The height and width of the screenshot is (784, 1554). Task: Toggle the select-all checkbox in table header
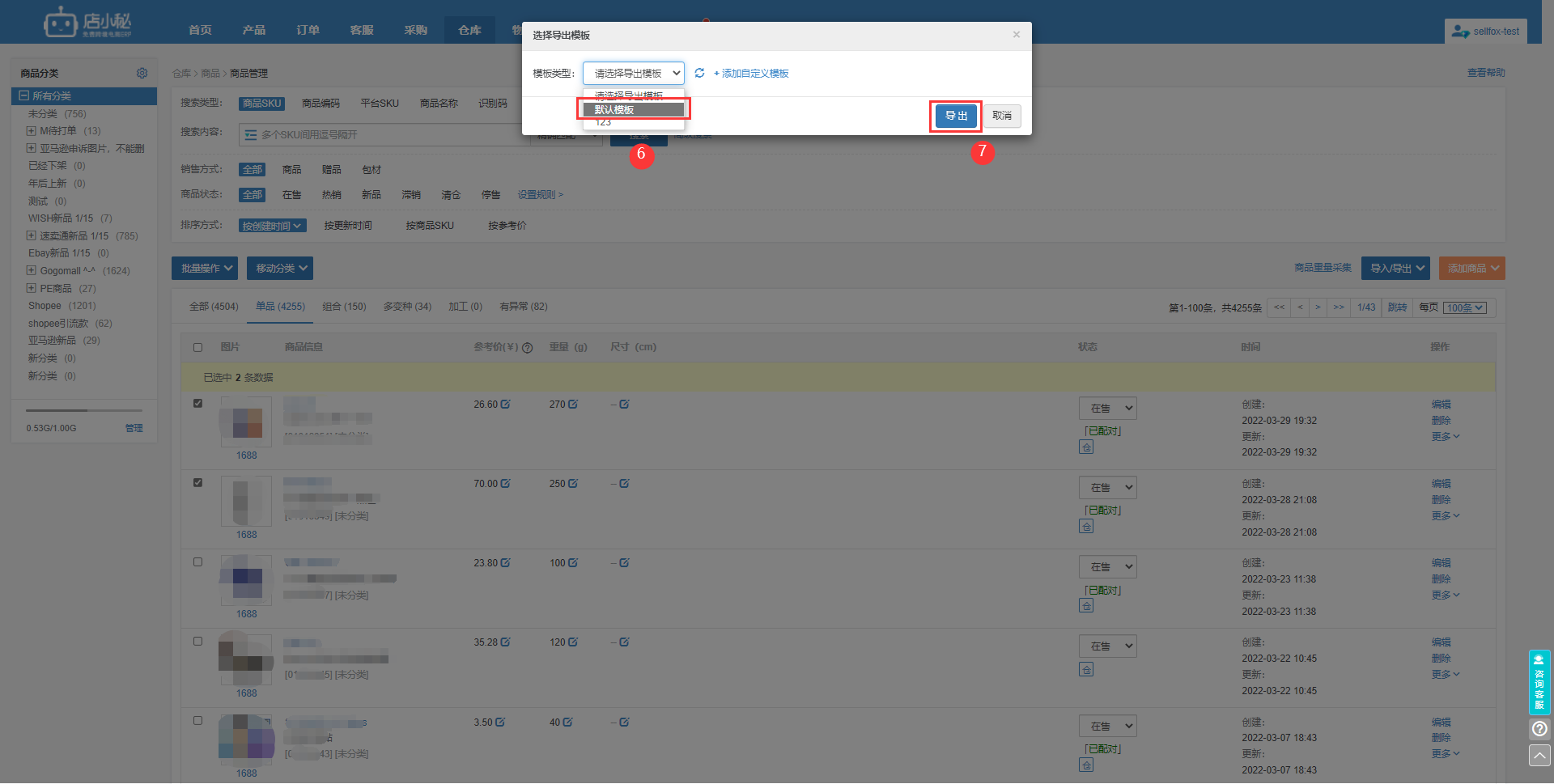tap(197, 348)
